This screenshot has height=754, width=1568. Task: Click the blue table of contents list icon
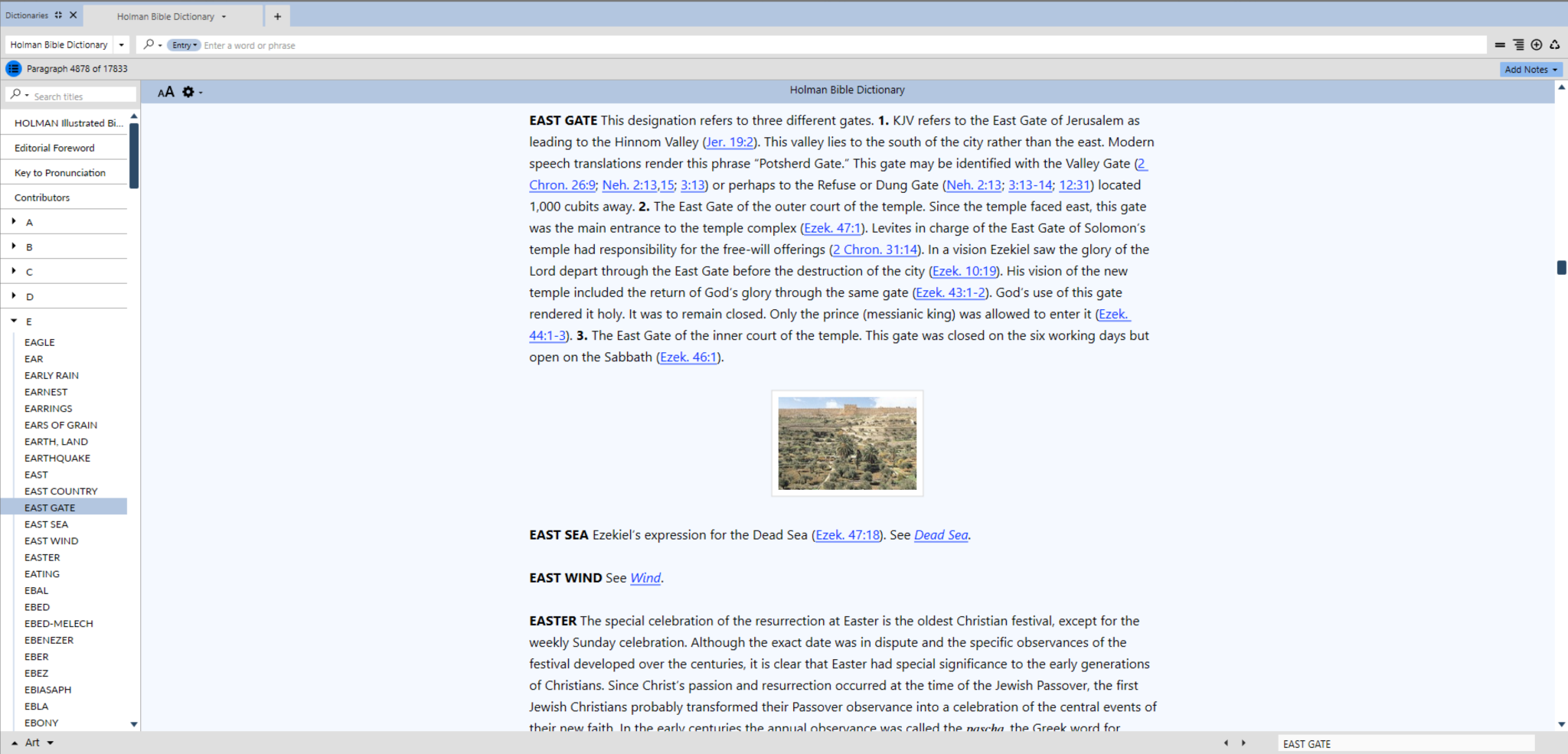pyautogui.click(x=14, y=69)
